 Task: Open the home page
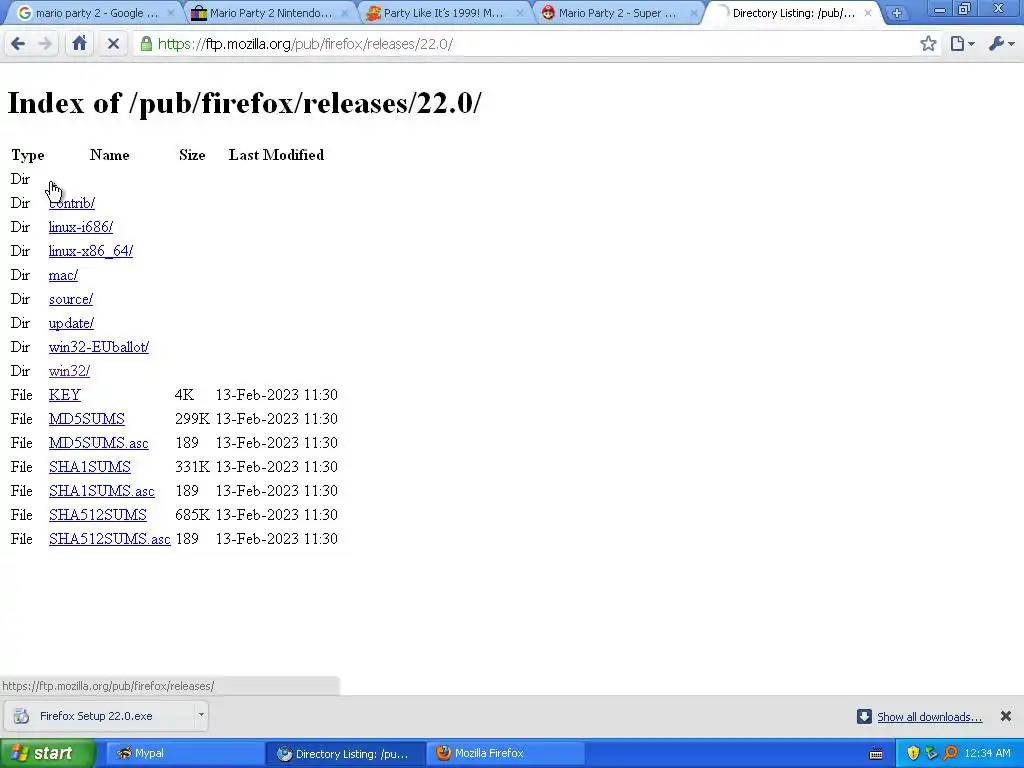pos(80,44)
